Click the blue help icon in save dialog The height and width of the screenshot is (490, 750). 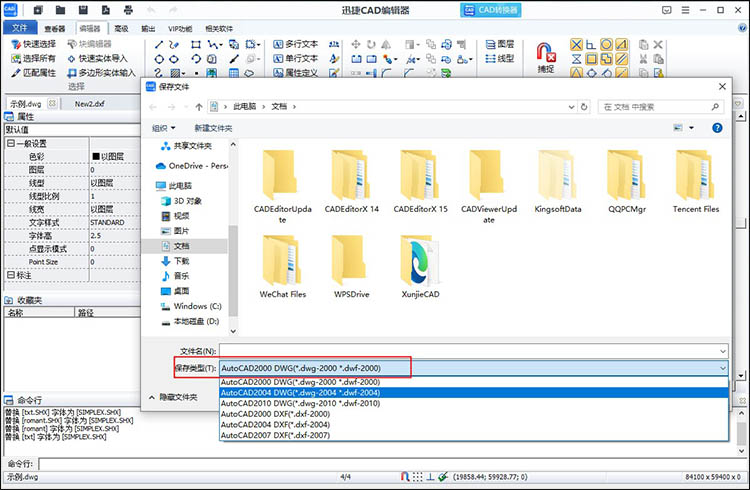tap(717, 128)
